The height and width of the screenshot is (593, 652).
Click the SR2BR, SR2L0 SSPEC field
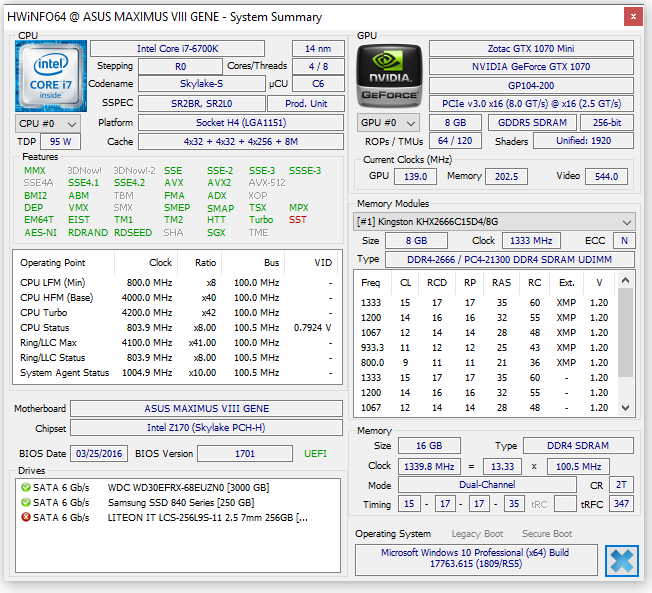coord(202,104)
